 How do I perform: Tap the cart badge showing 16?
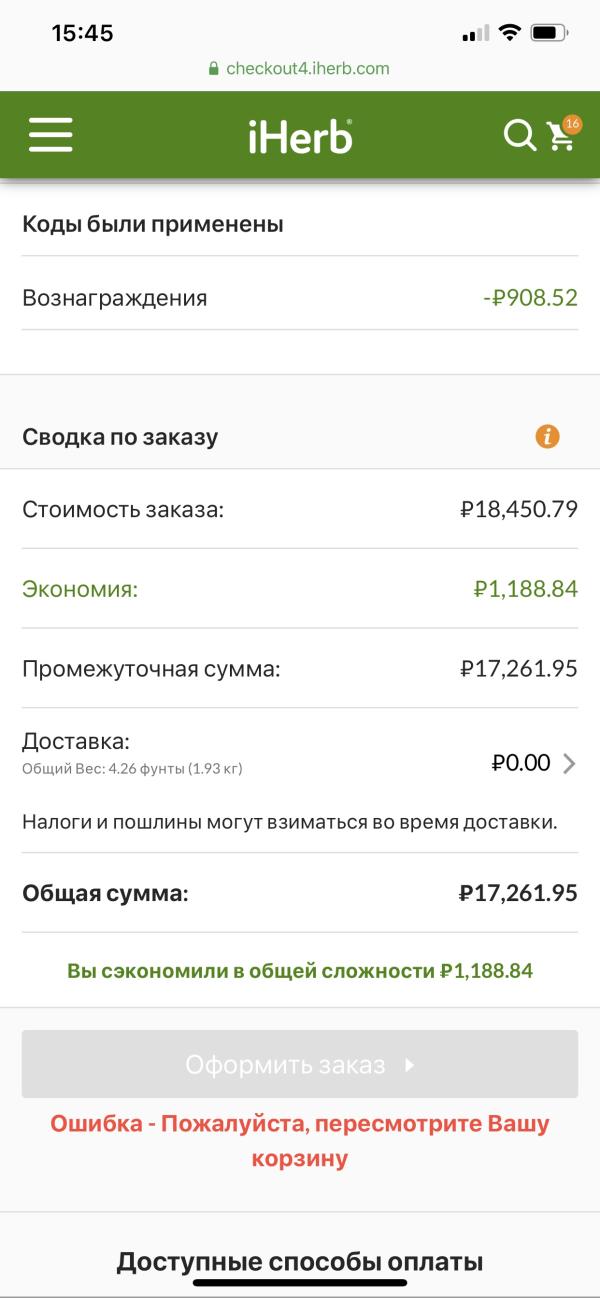(572, 124)
